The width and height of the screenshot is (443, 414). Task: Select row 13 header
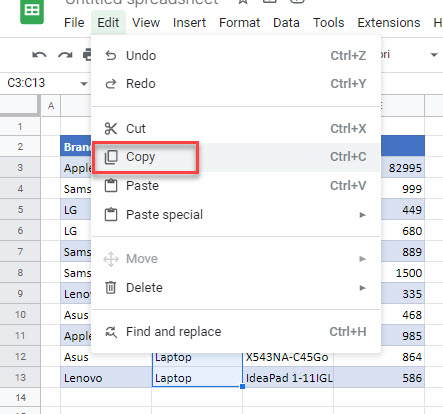coord(20,377)
